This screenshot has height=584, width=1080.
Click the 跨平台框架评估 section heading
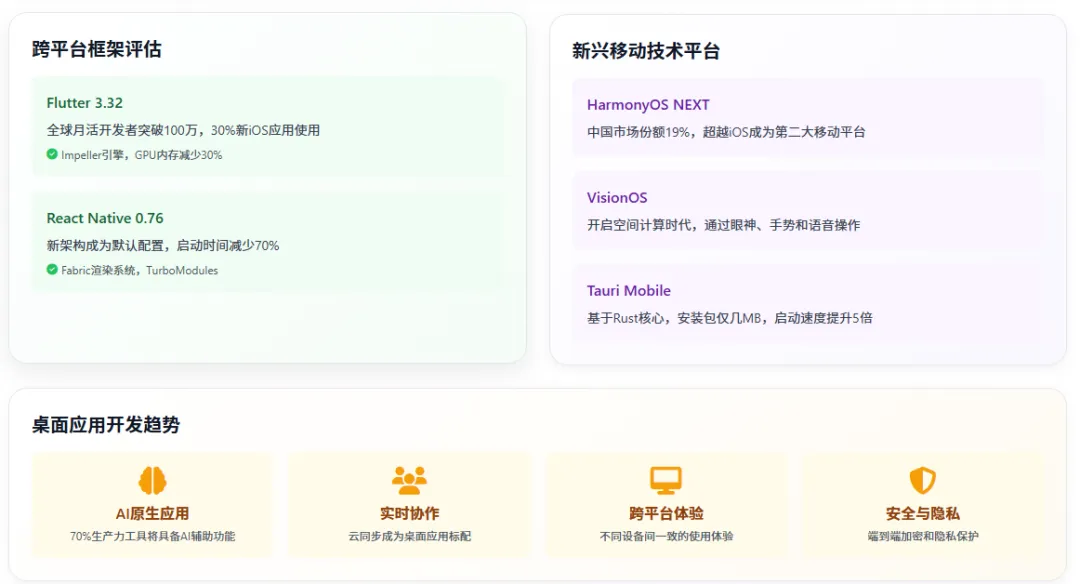pyautogui.click(x=96, y=50)
